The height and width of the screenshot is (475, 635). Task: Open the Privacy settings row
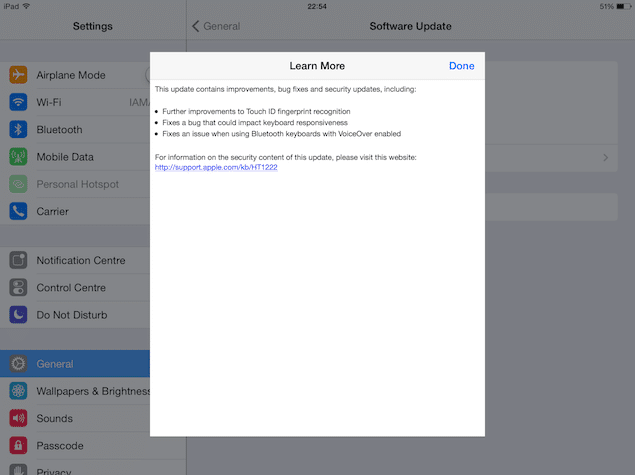tap(75, 468)
